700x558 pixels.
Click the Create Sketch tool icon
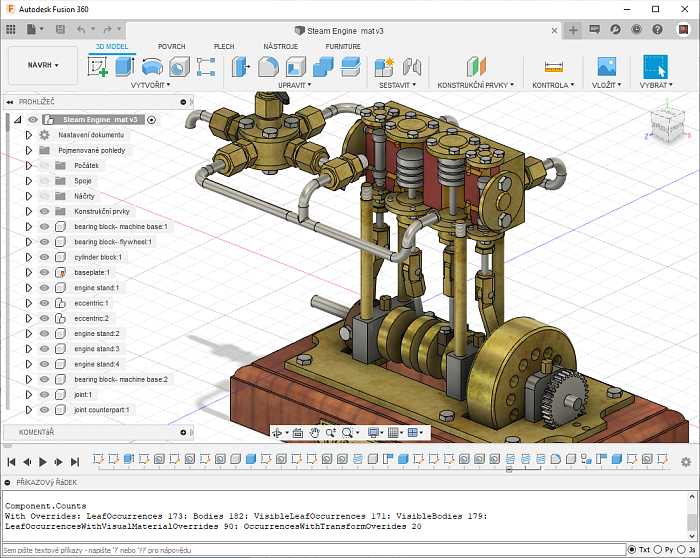(98, 67)
